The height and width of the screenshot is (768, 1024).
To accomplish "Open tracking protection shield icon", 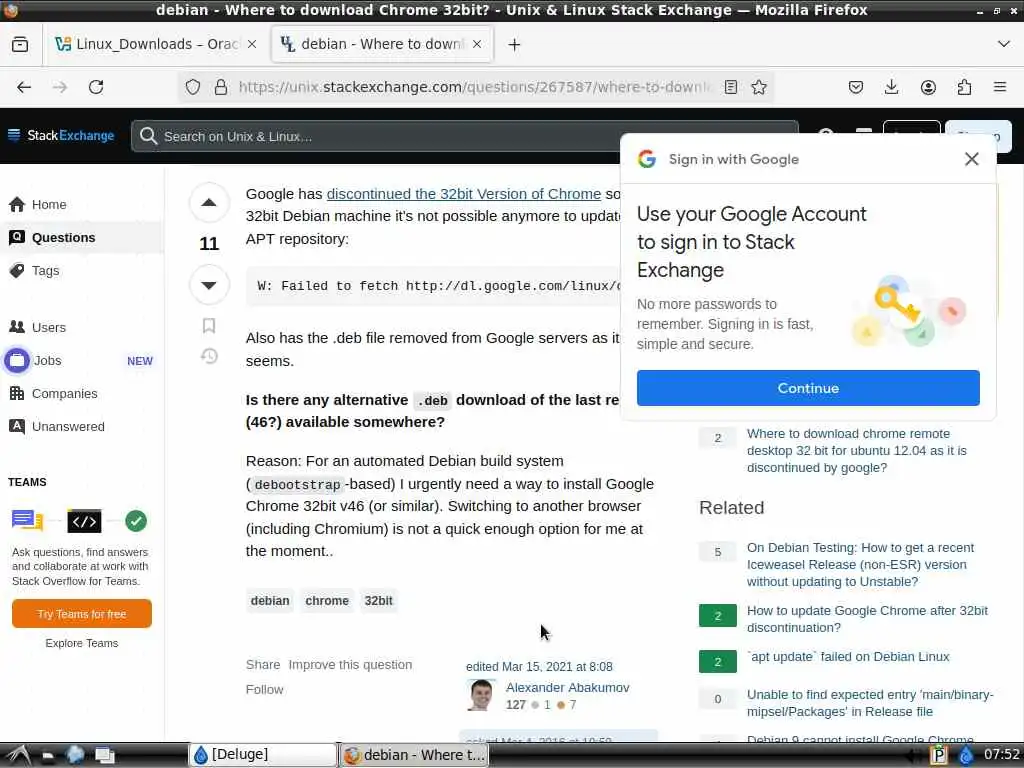I will pos(193,87).
